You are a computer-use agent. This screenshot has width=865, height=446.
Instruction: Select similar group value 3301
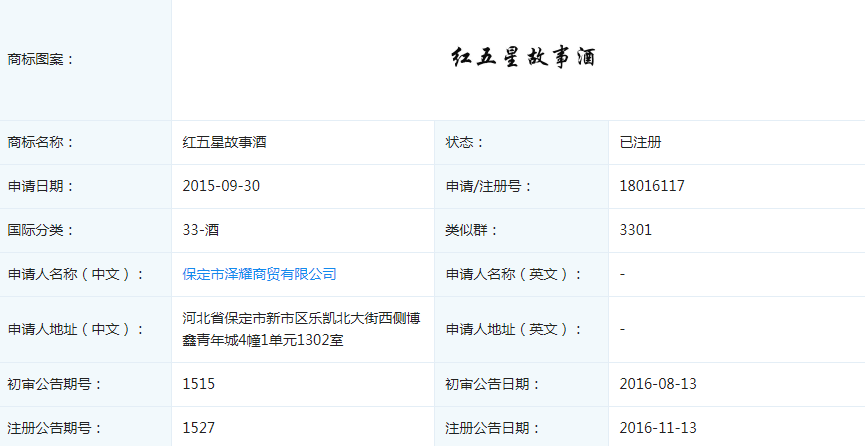pyautogui.click(x=636, y=230)
